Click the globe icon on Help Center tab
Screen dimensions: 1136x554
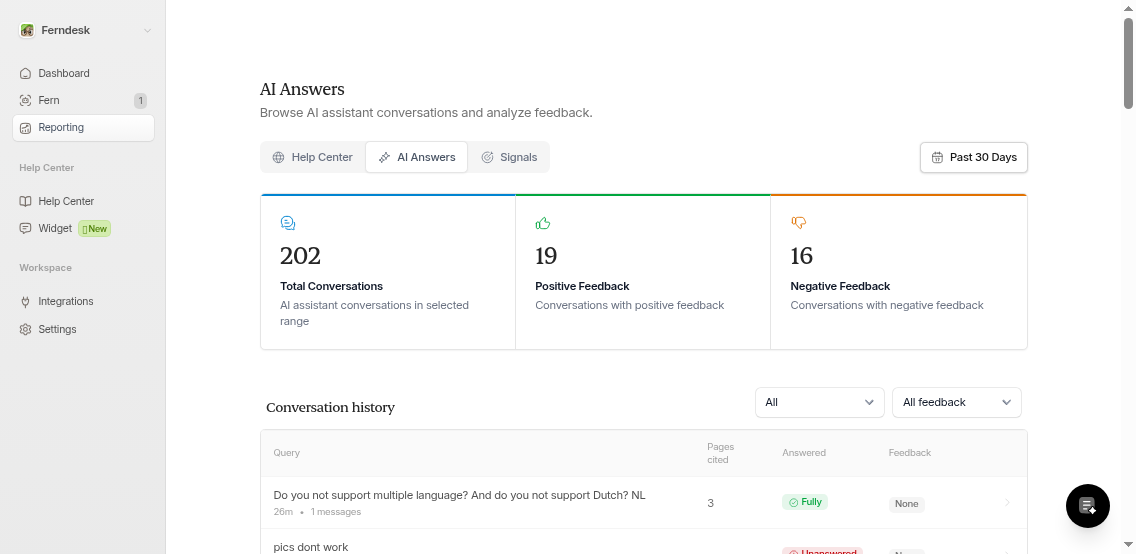pyautogui.click(x=278, y=157)
